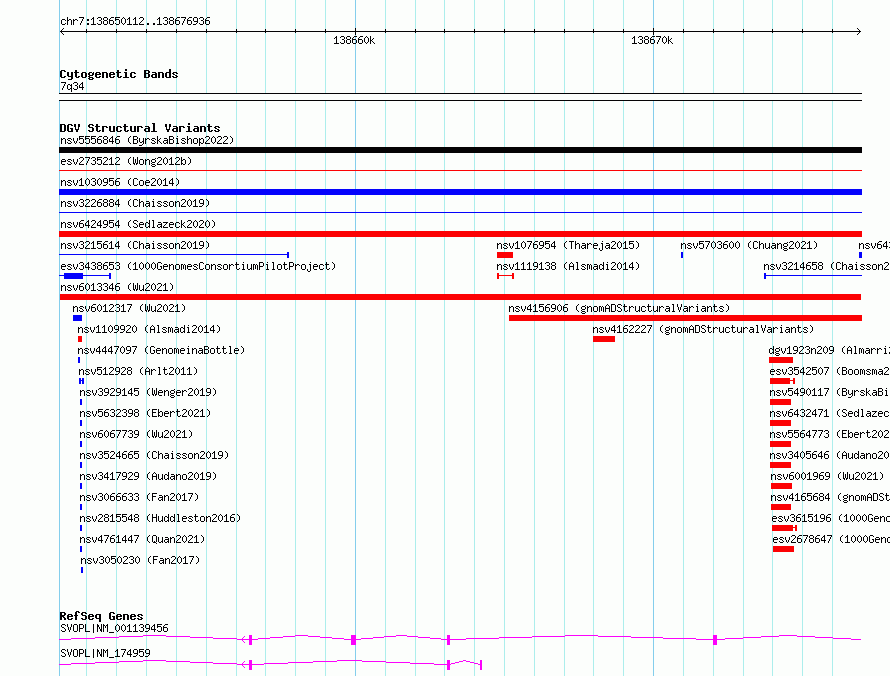Select the black nsv5556846 variant bar
Screen dimensions: 890x676
pos(460,150)
